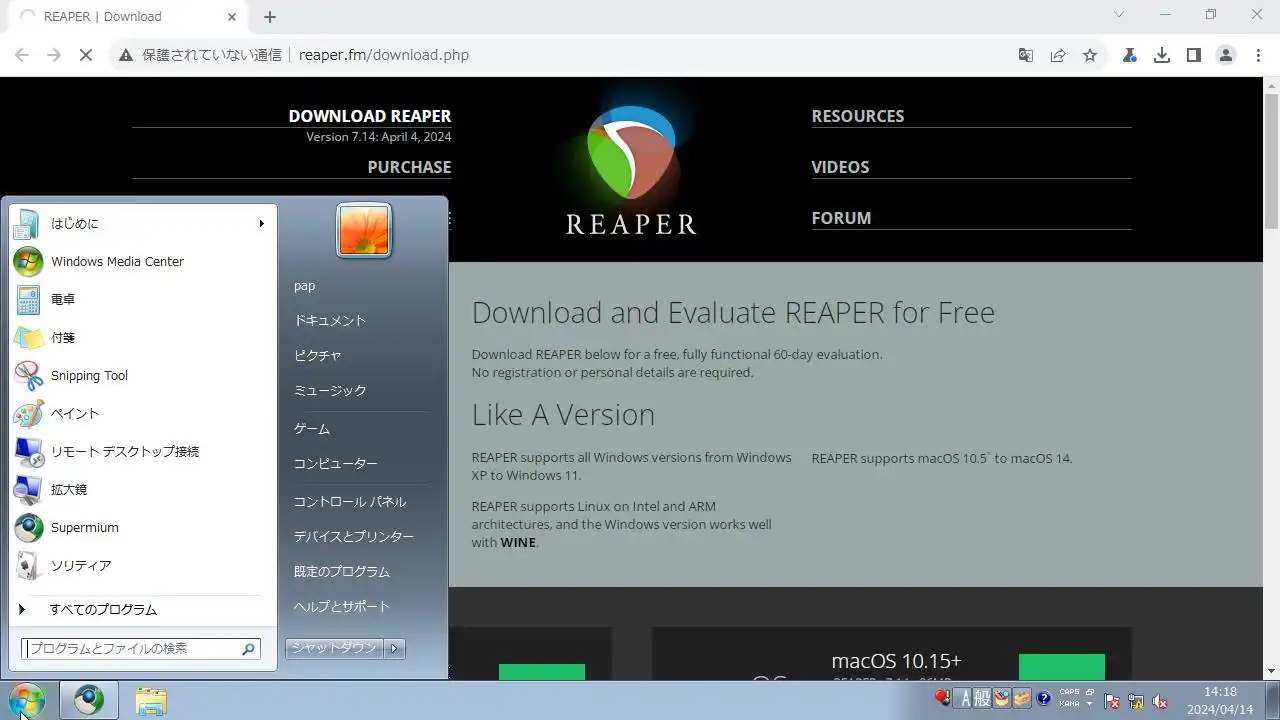
Task: Open FORUM link on REAPER site
Action: [841, 218]
